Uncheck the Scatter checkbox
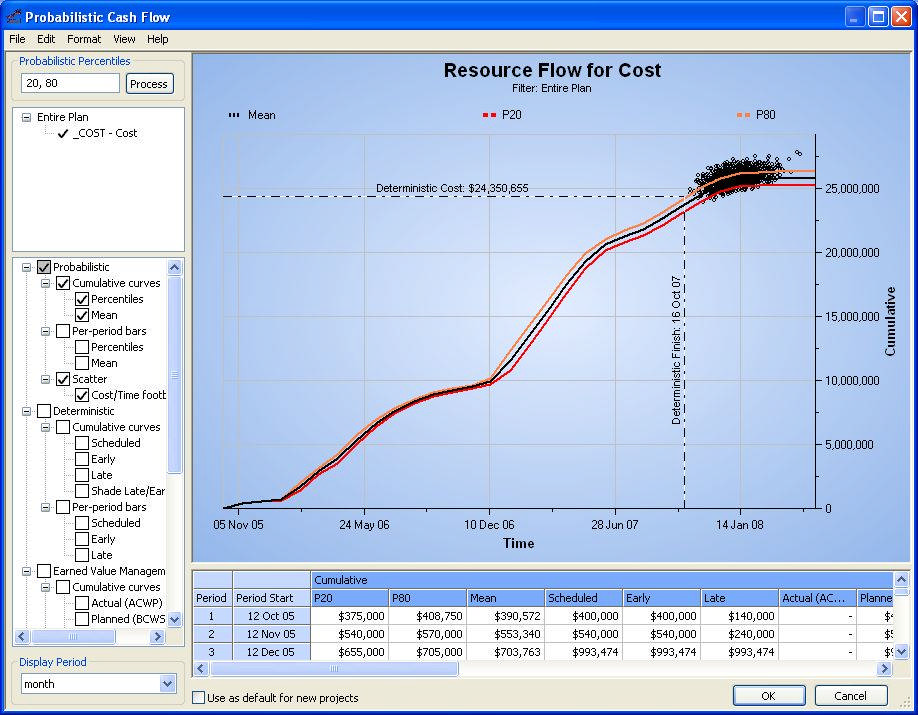This screenshot has width=918, height=715. (x=63, y=379)
